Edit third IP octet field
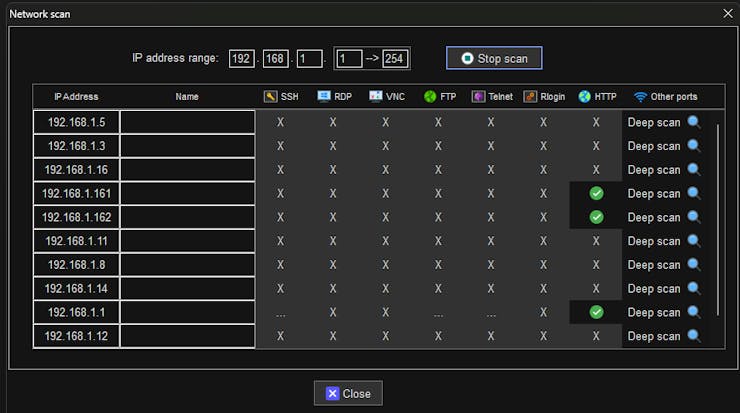 pyautogui.click(x=310, y=59)
